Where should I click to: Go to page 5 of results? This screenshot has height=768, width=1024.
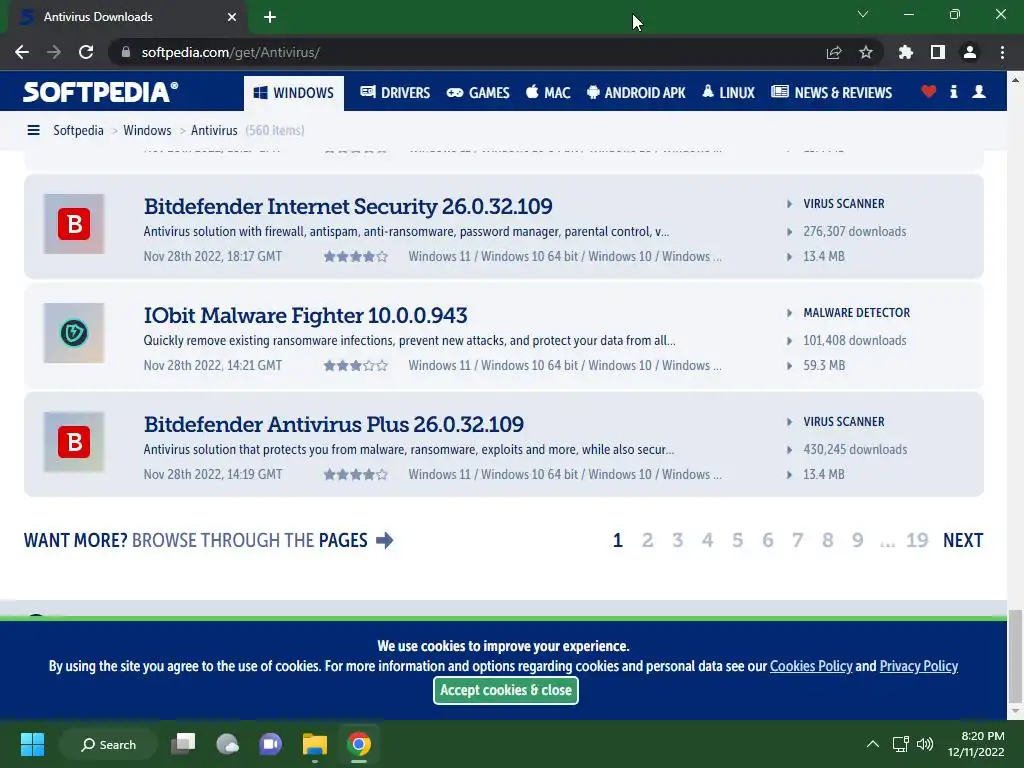[737, 541]
